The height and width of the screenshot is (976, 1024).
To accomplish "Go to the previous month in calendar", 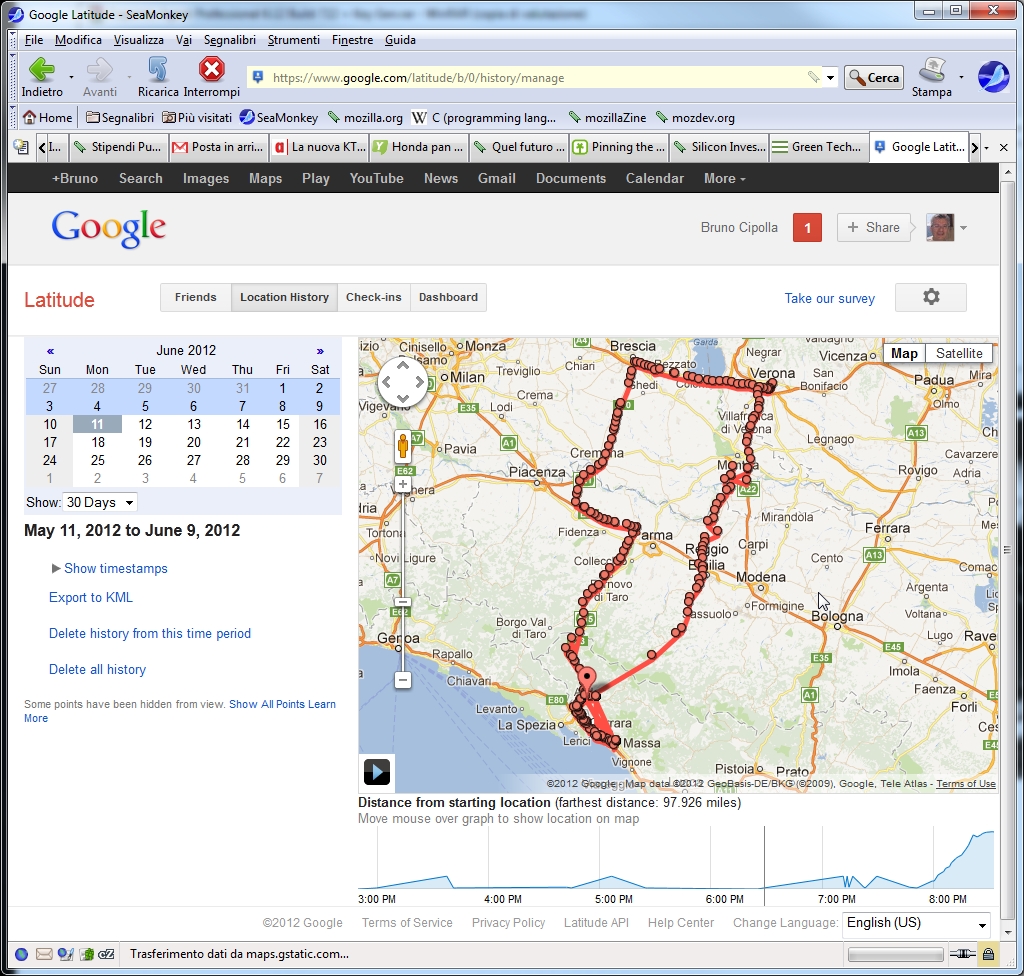I will pyautogui.click(x=50, y=351).
